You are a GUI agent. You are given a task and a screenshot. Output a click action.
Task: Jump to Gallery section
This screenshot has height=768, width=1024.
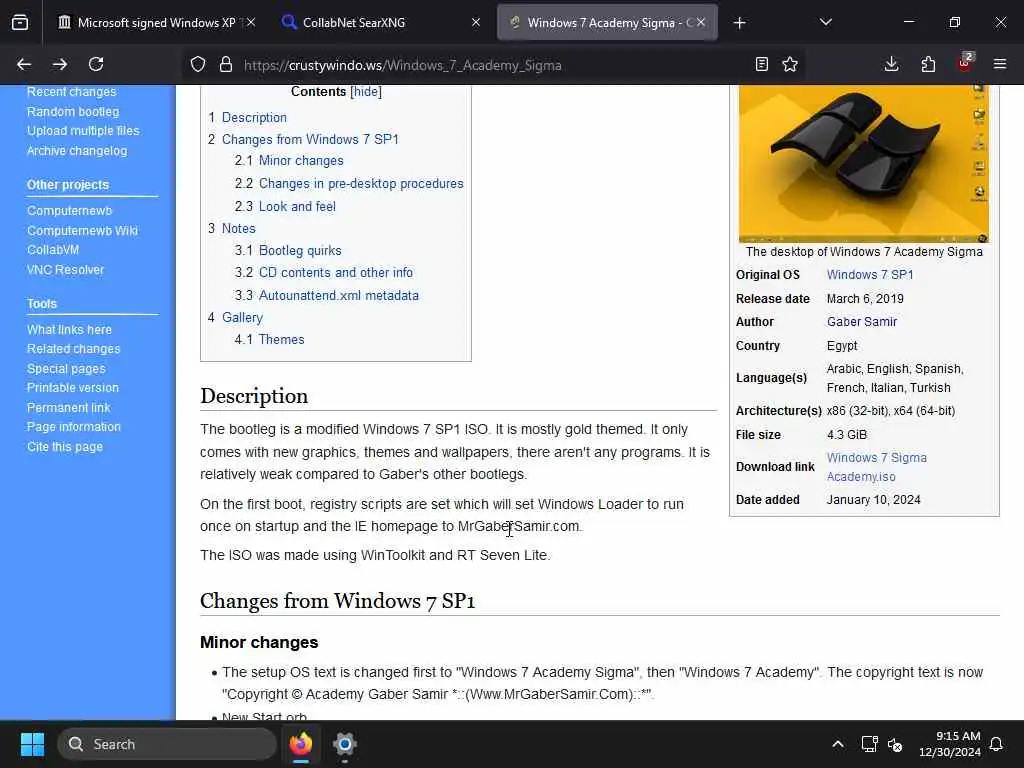[x=242, y=317]
